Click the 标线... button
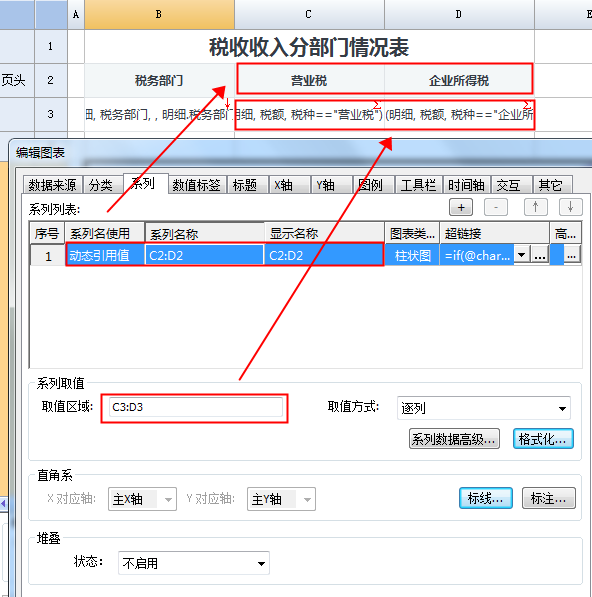This screenshot has height=597, width=592. [485, 498]
